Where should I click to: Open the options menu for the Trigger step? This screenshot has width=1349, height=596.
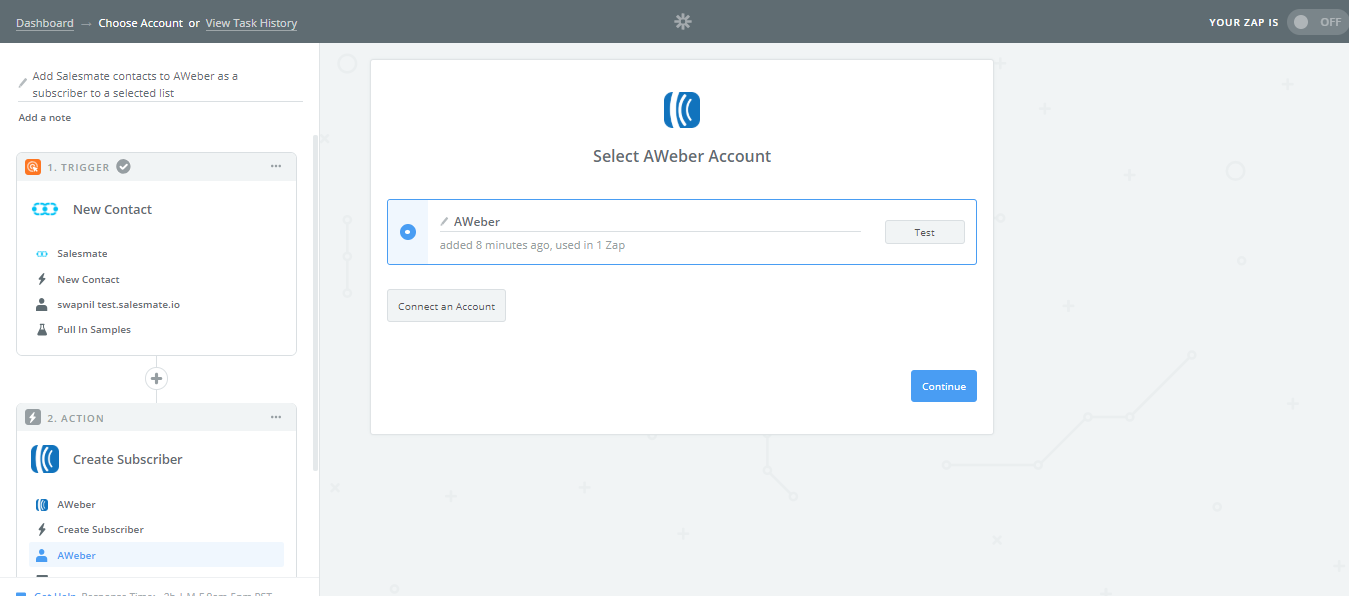click(276, 167)
